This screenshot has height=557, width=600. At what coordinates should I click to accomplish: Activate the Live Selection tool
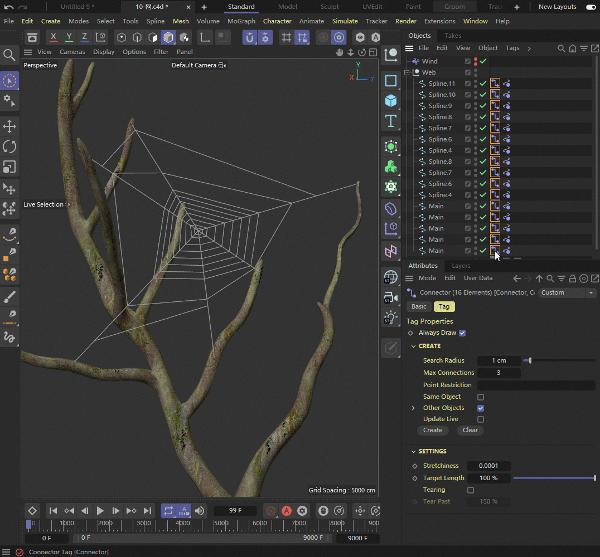tap(10, 81)
